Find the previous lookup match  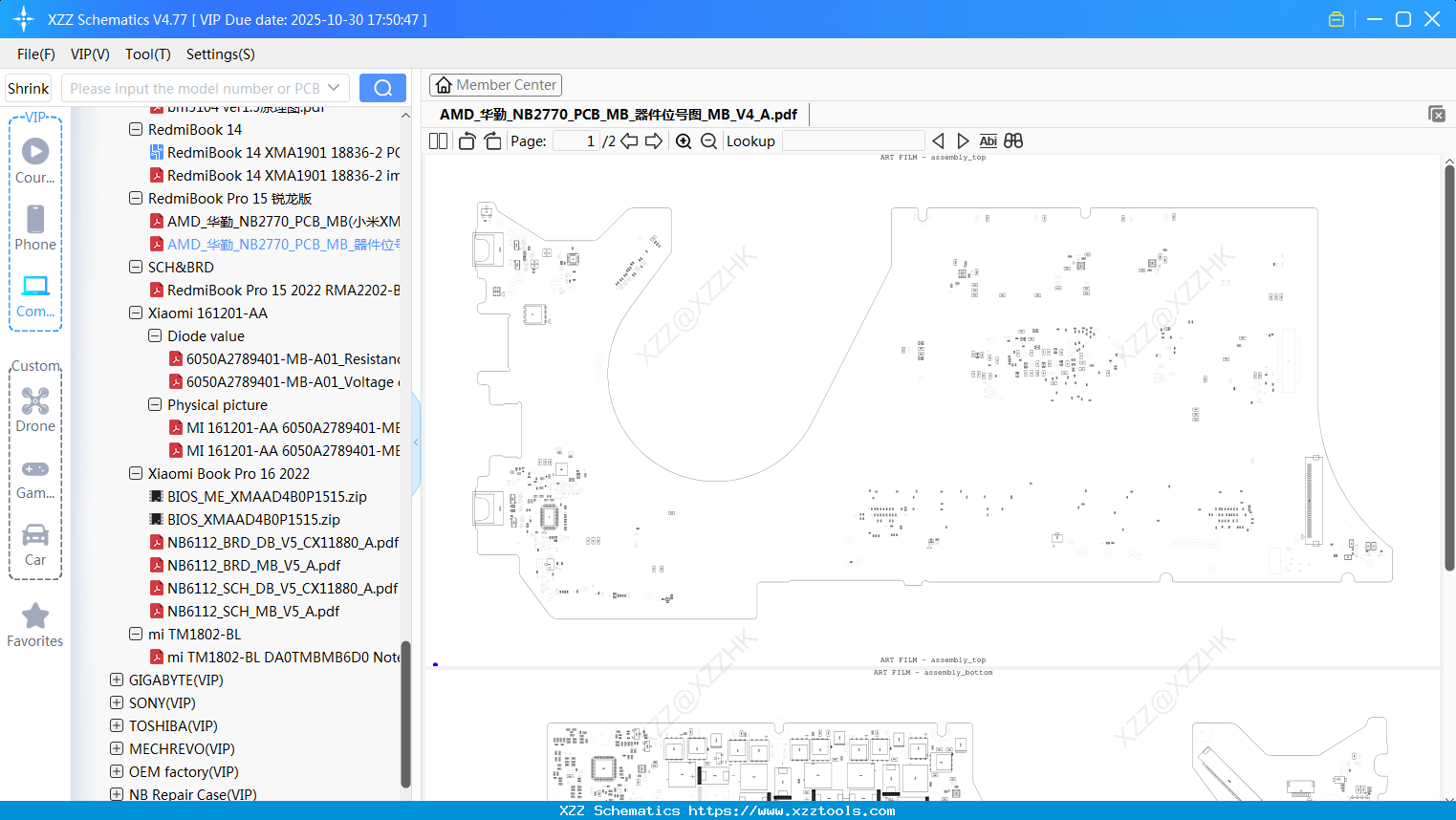tap(938, 141)
